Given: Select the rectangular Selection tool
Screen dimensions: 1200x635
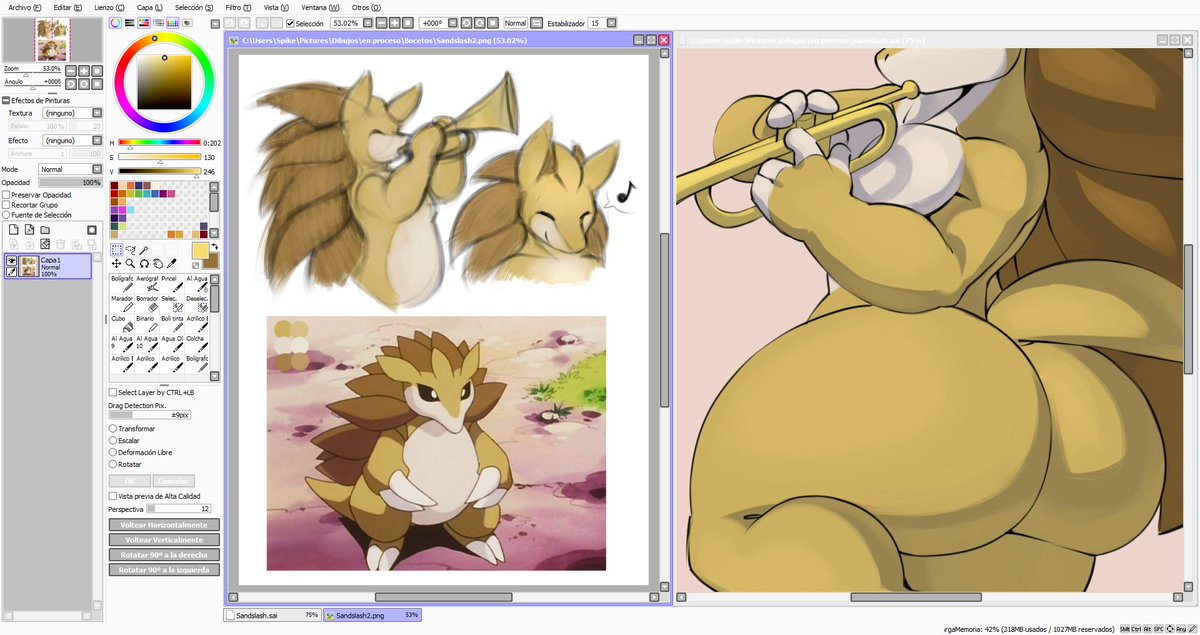Looking at the screenshot, I should [116, 250].
